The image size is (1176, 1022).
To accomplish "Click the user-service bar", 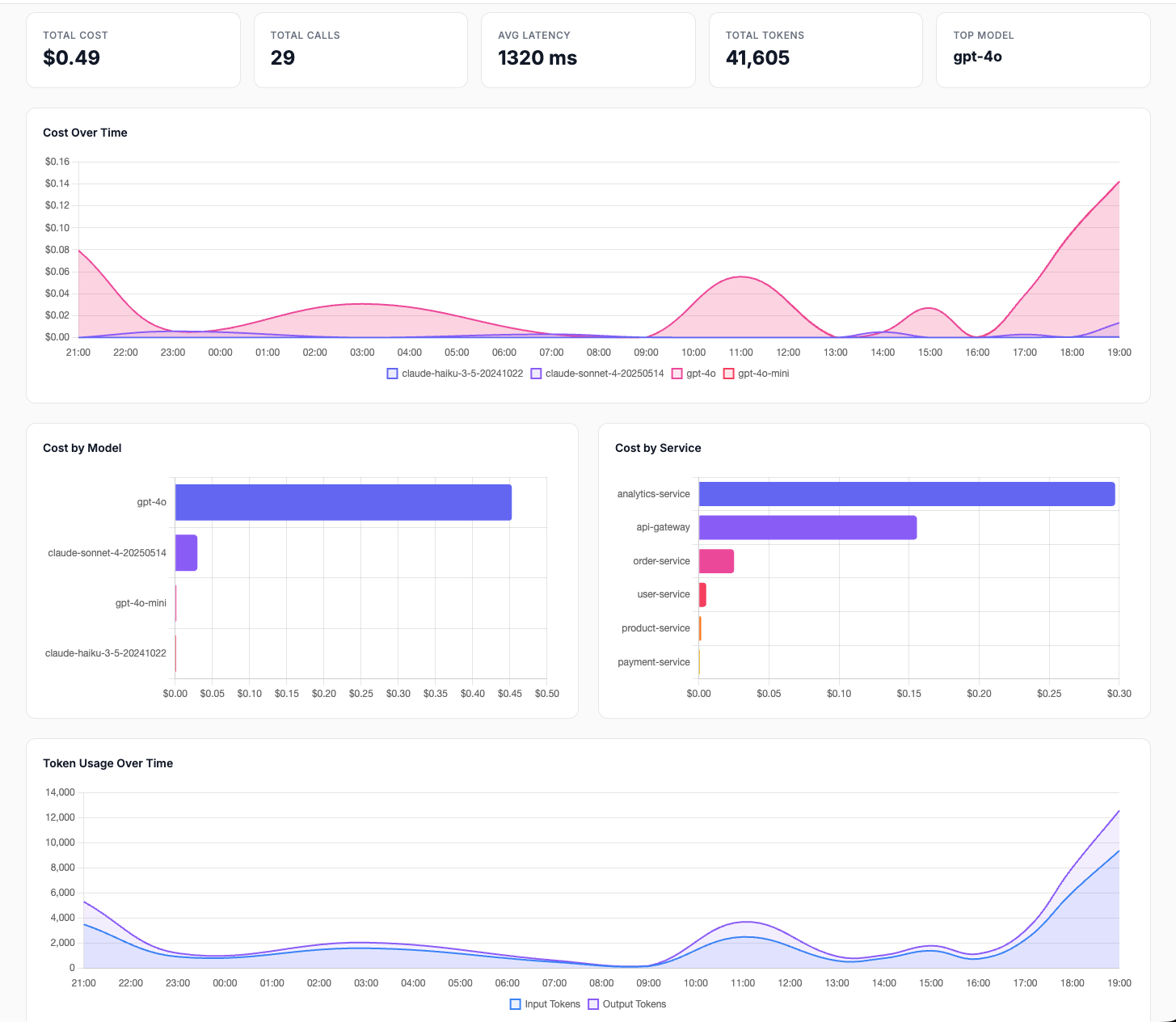I will click(x=702, y=594).
